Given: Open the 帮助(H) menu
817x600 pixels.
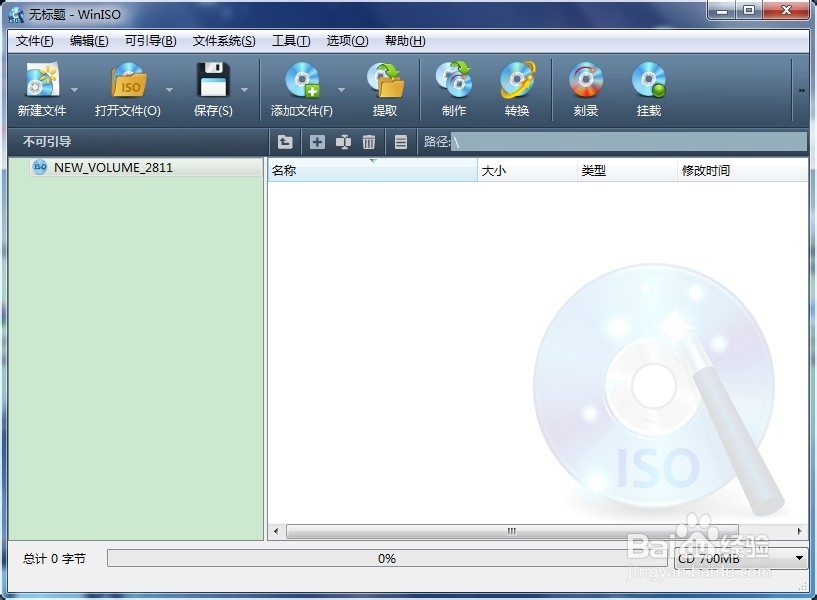Looking at the screenshot, I should [x=405, y=41].
